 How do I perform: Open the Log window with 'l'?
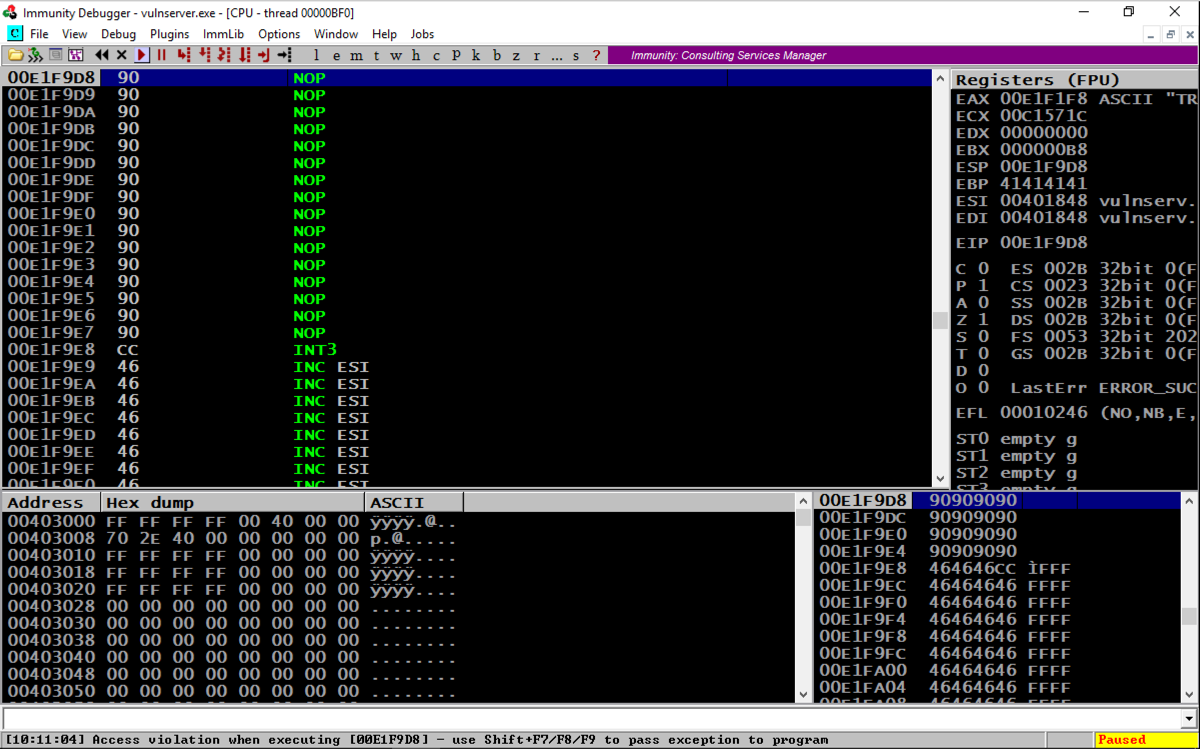pos(316,55)
